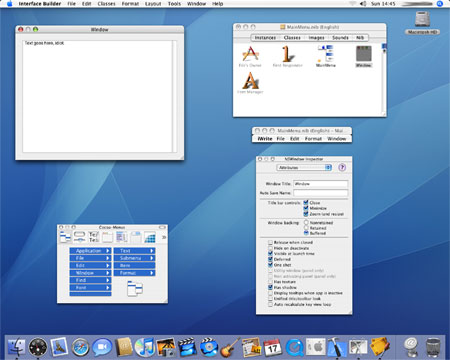Open the Cocoa Data Views palette icon
This screenshot has width=450, height=360.
(x=121, y=237)
